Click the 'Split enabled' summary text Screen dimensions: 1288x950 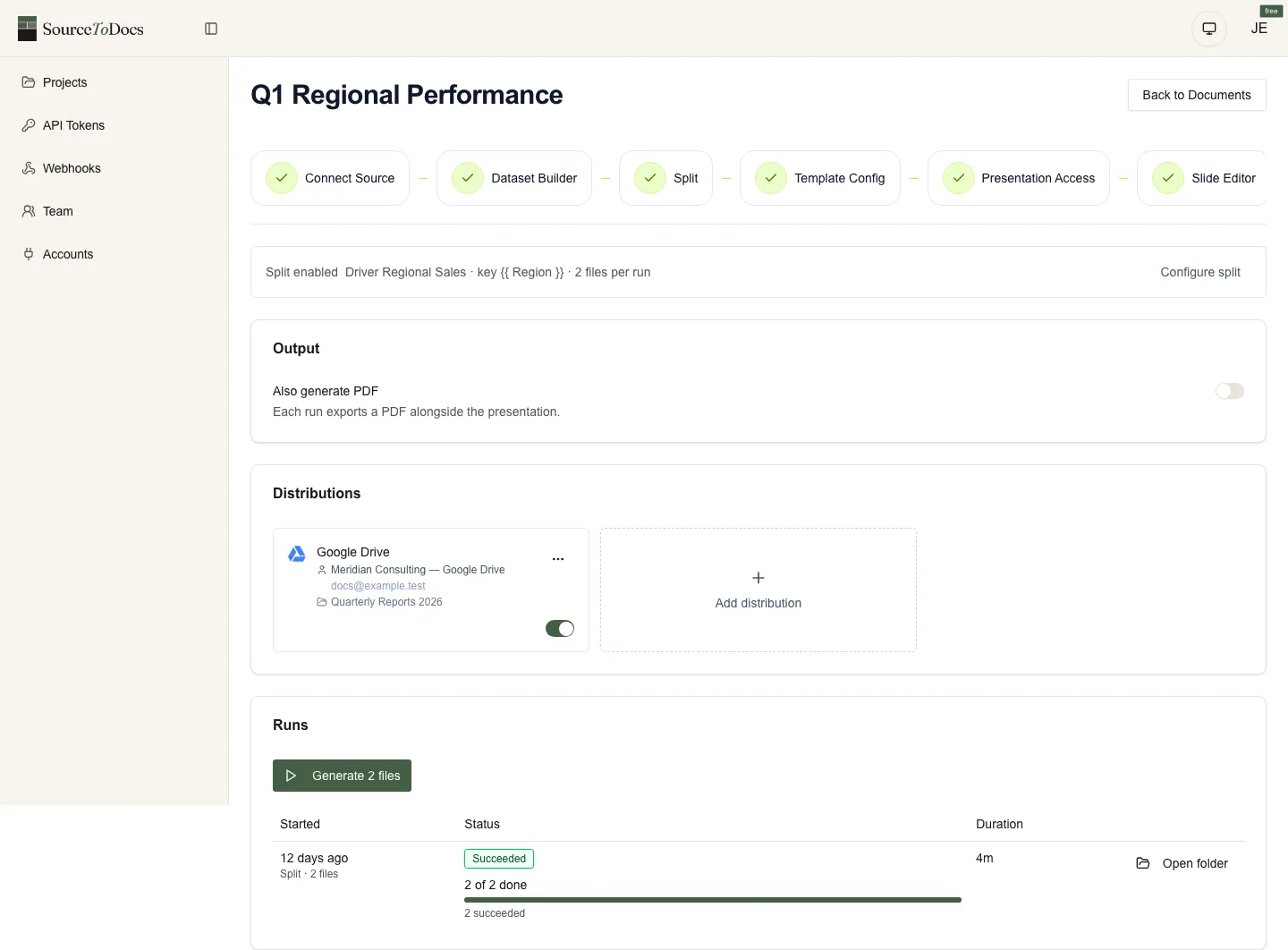(x=301, y=272)
